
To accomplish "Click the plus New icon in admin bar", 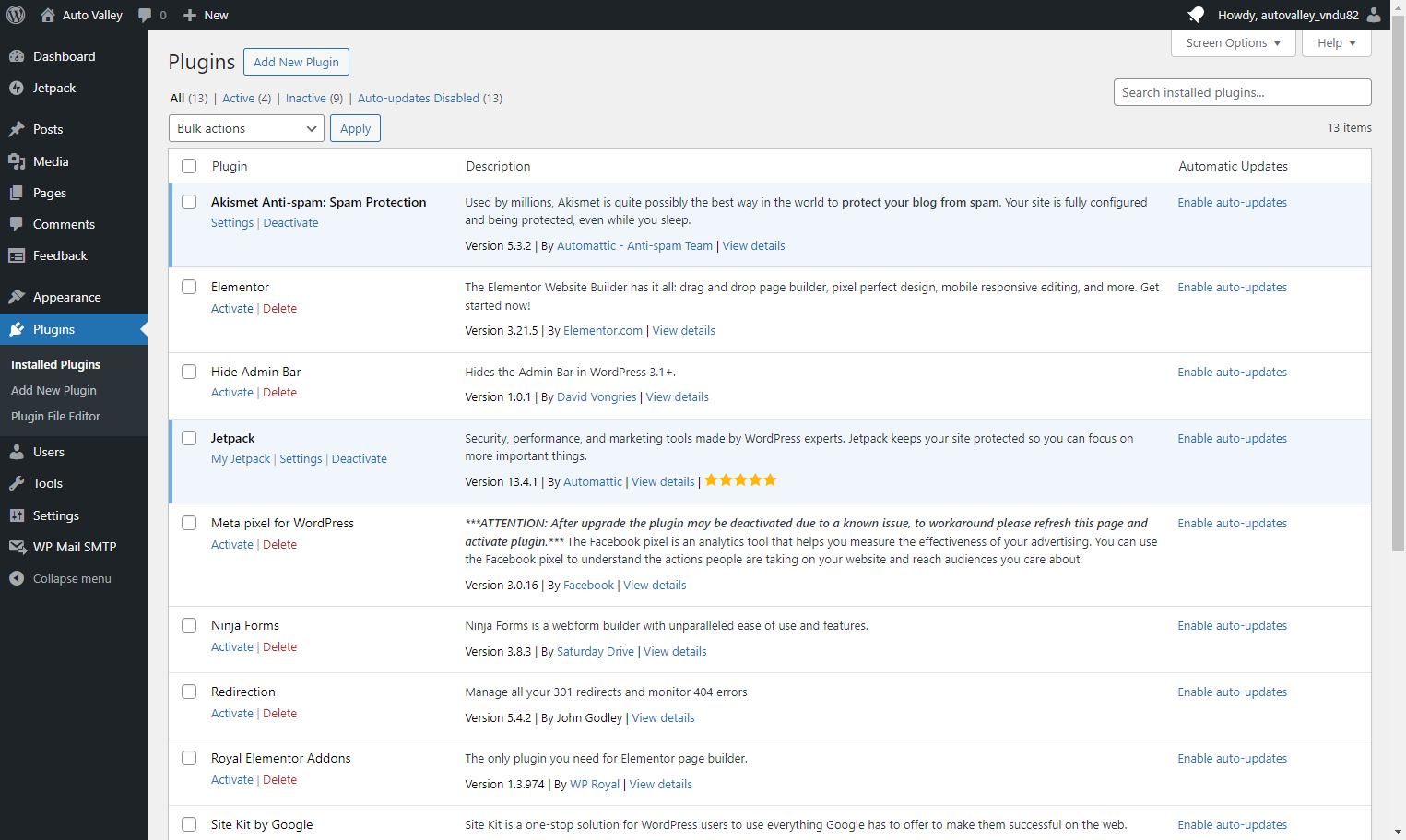I will point(190,15).
